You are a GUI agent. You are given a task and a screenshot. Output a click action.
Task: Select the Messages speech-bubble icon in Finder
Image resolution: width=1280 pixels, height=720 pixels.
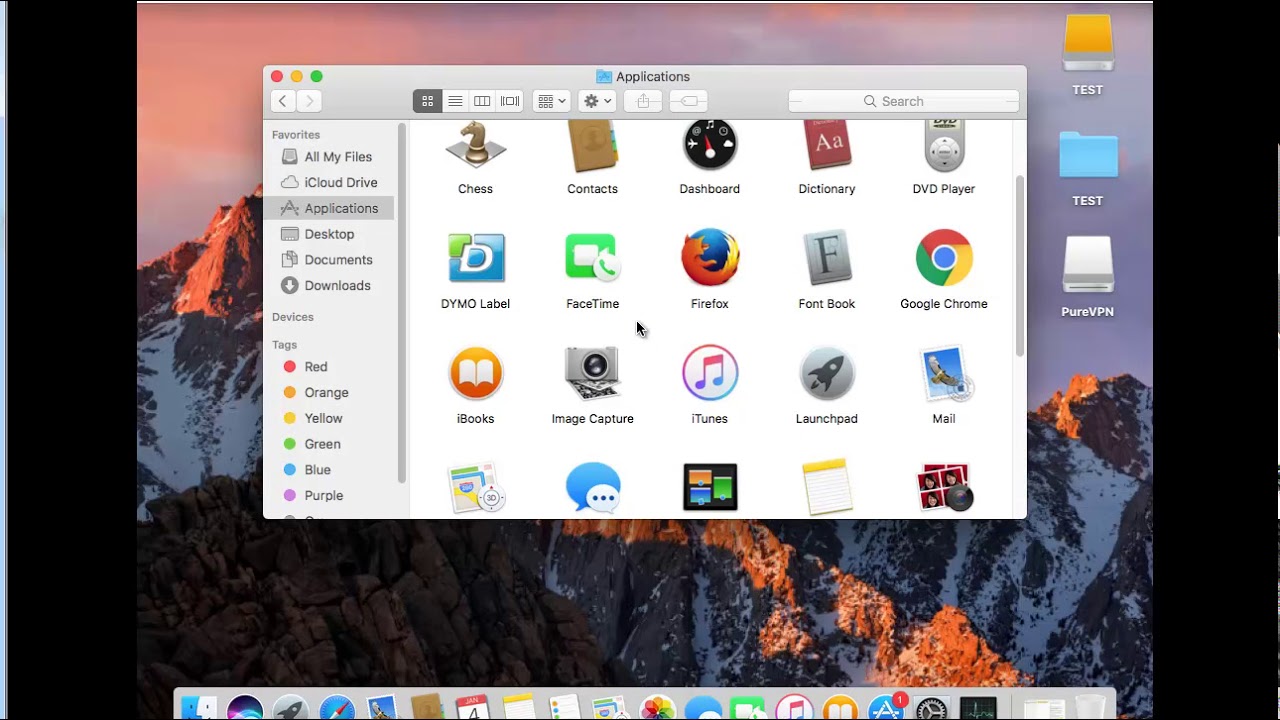593,488
